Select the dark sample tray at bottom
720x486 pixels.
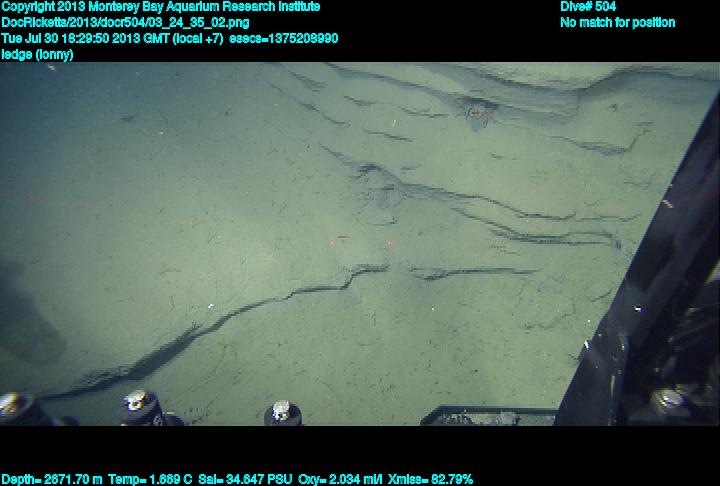[485, 415]
